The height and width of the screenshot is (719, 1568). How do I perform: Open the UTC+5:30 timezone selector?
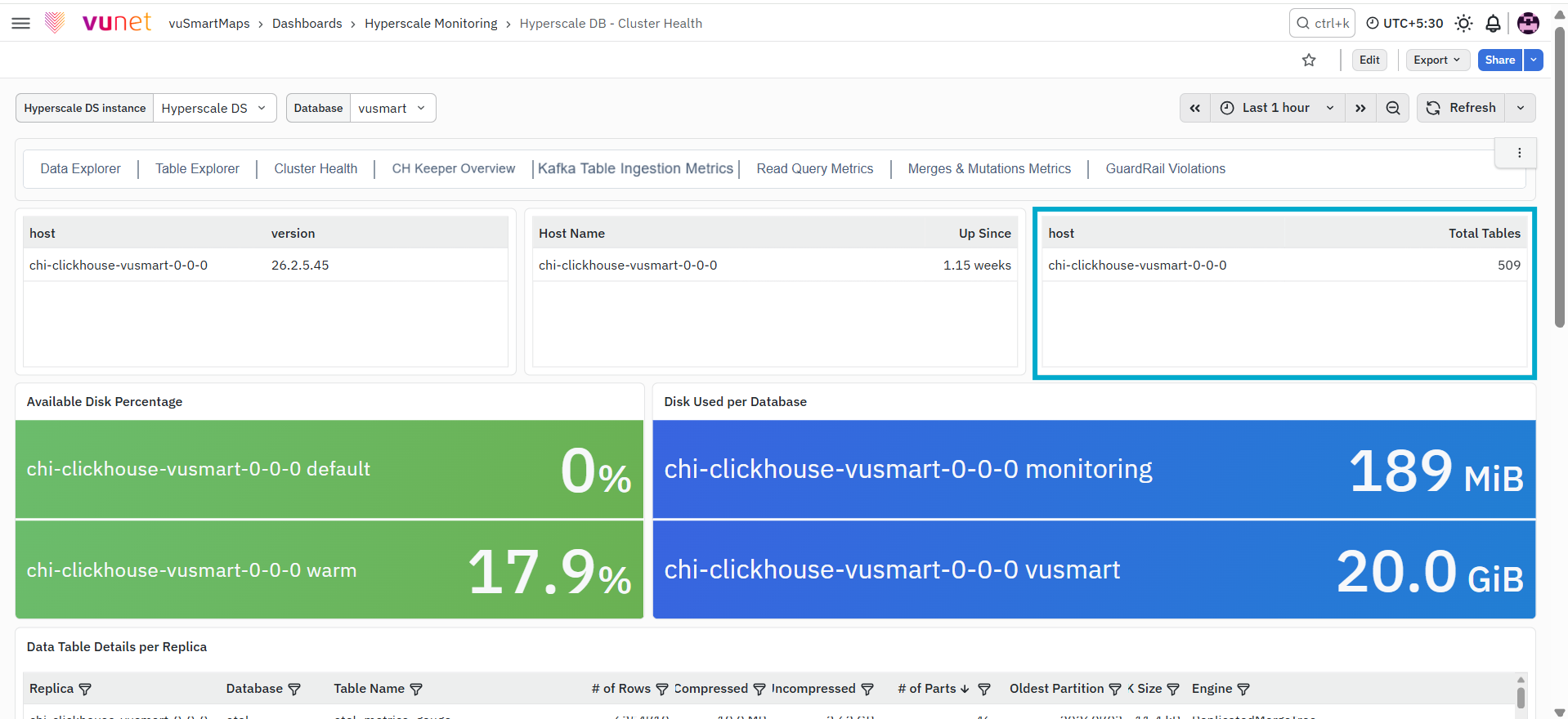coord(1404,23)
